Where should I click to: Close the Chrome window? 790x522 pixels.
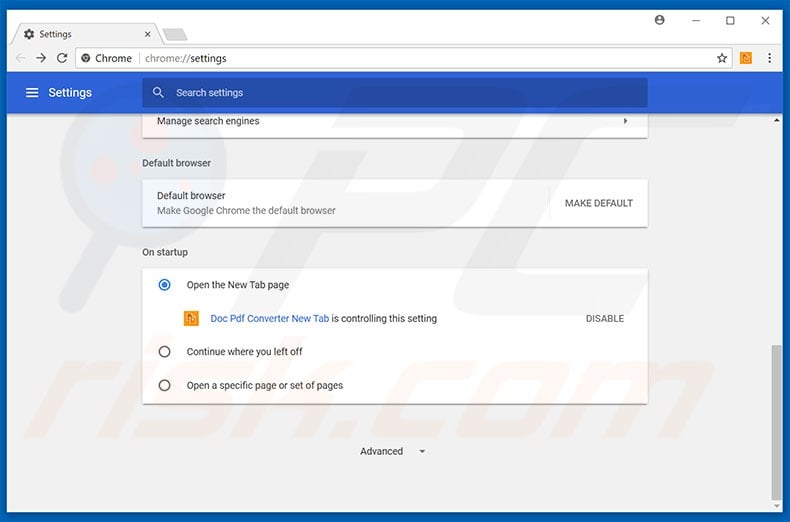[765, 21]
